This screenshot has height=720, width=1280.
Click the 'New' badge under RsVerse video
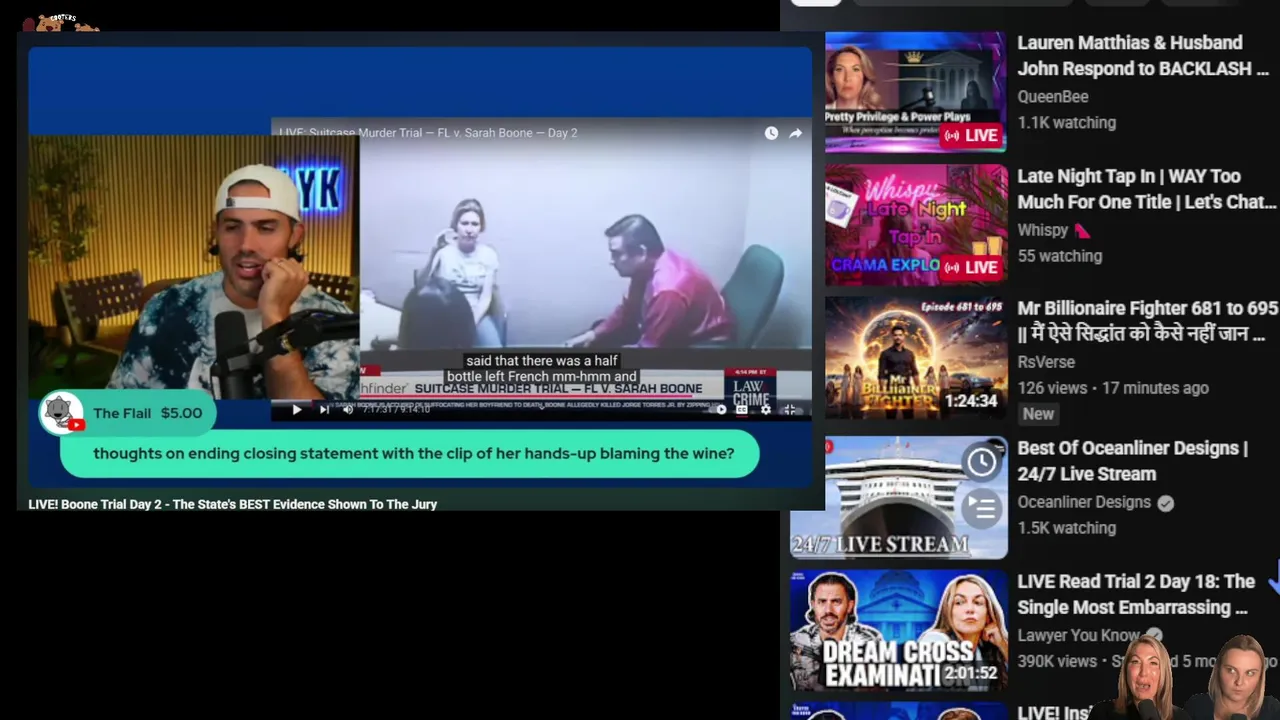tap(1038, 414)
